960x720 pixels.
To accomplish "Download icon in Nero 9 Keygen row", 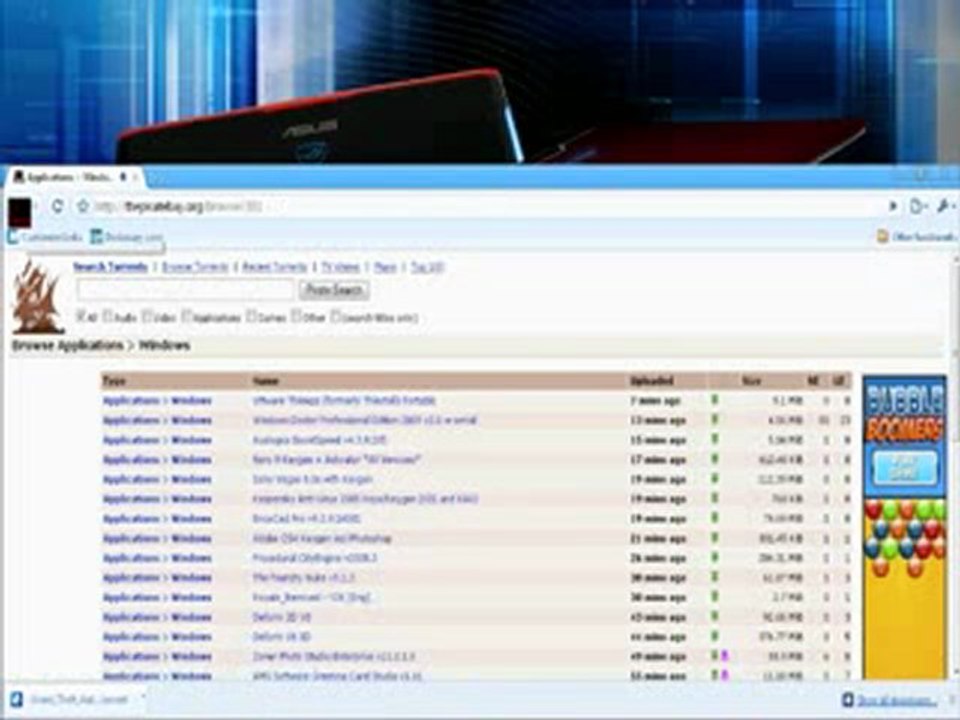I will 714,459.
